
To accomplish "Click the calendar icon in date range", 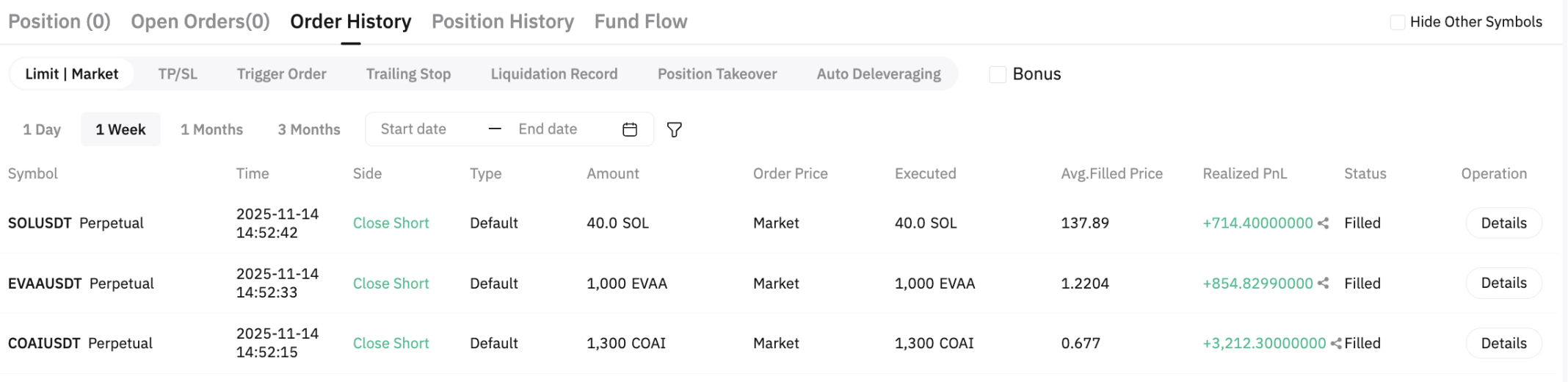I will click(629, 130).
